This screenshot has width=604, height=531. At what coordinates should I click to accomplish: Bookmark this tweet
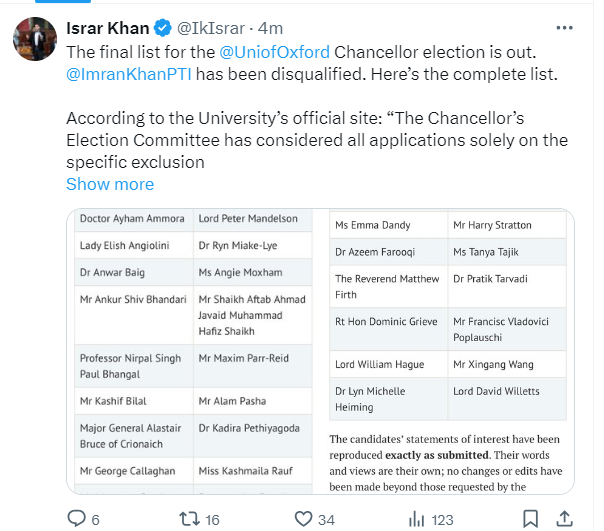tap(531, 518)
